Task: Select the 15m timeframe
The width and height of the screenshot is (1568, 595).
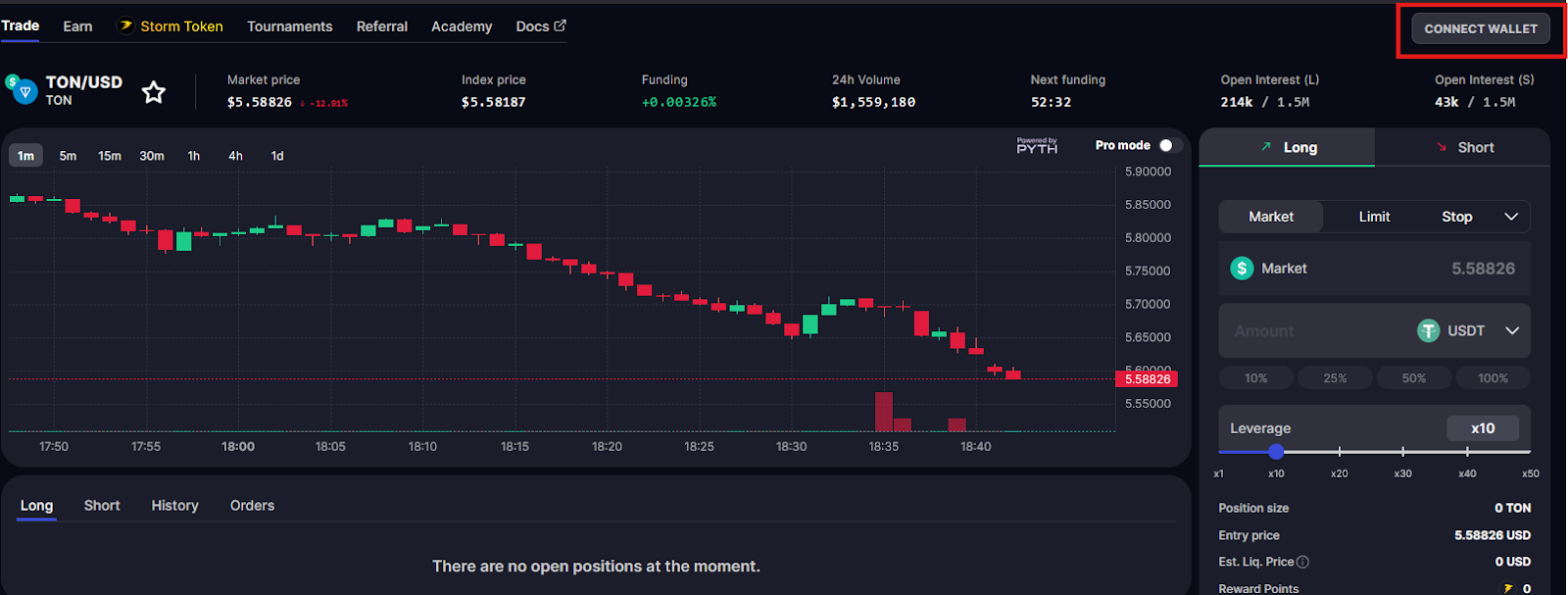Action: 110,156
